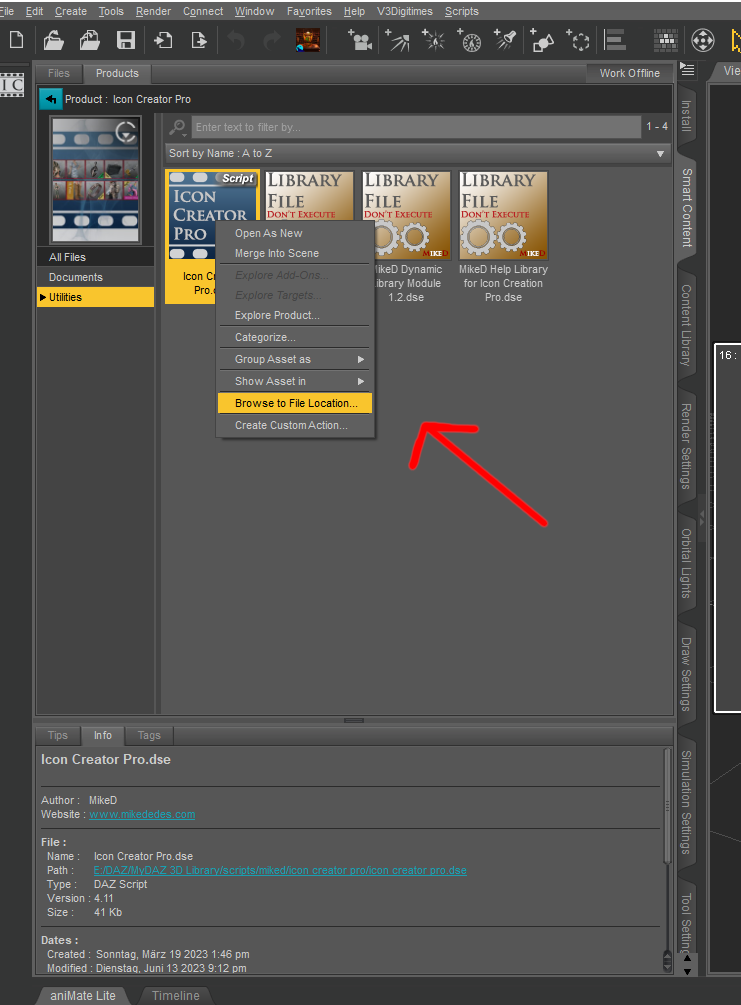Create a new spotlight
The width and height of the screenshot is (741, 1005).
pyautogui.click(x=506, y=40)
